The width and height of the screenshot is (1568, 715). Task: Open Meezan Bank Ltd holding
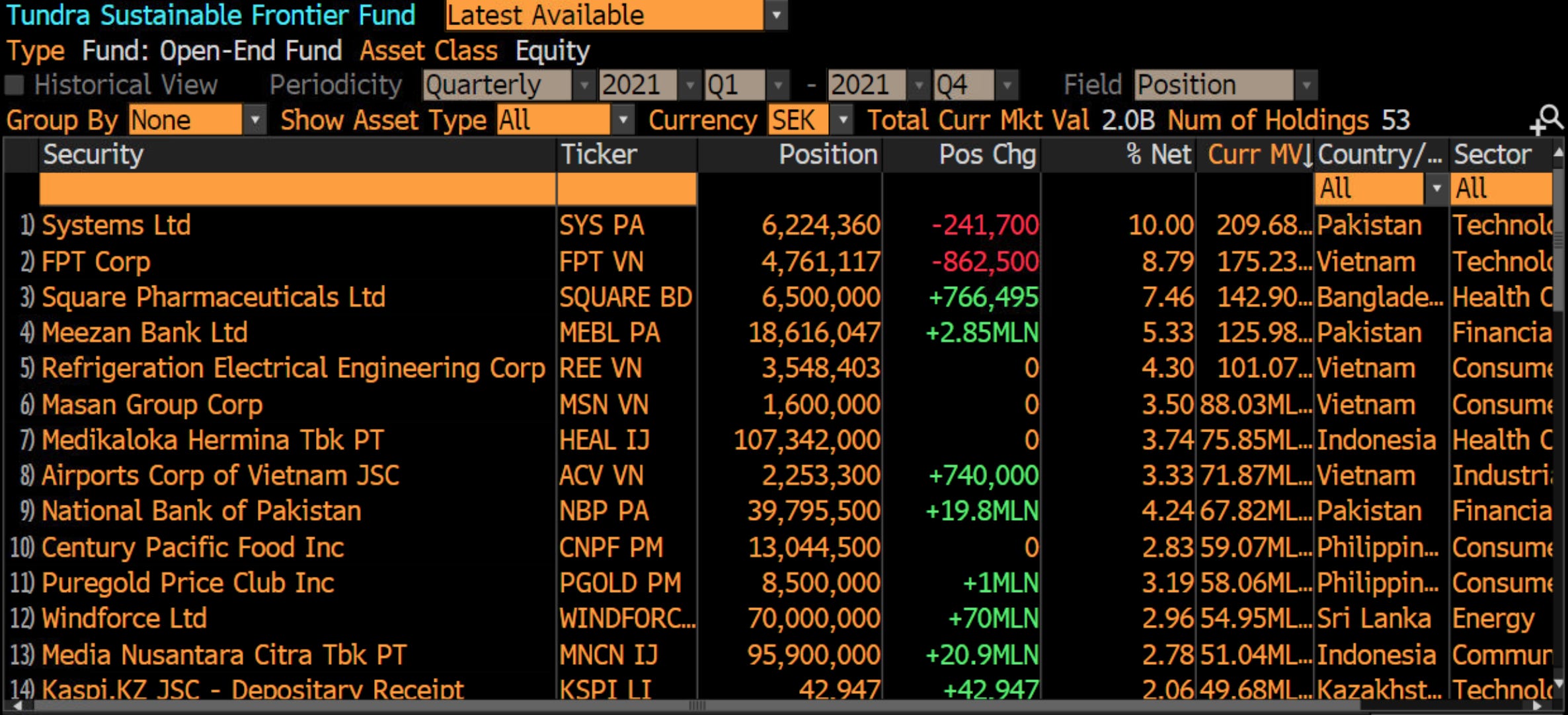point(144,332)
